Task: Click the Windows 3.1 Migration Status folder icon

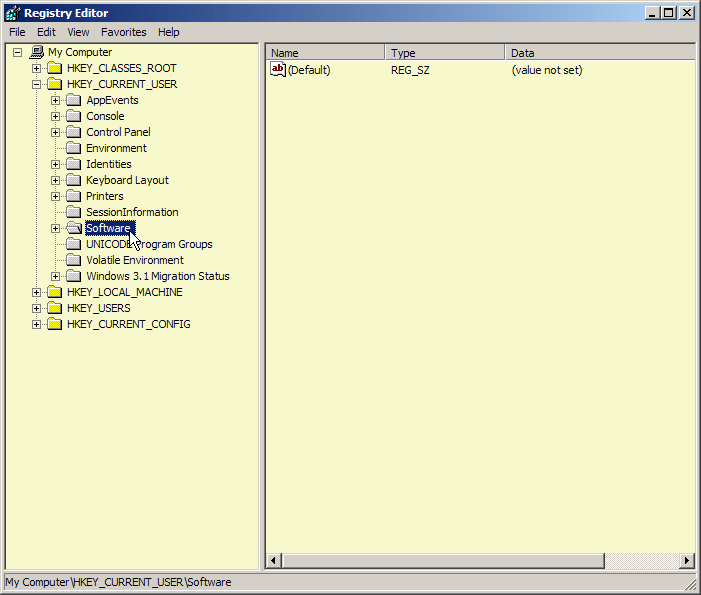Action: (x=74, y=276)
